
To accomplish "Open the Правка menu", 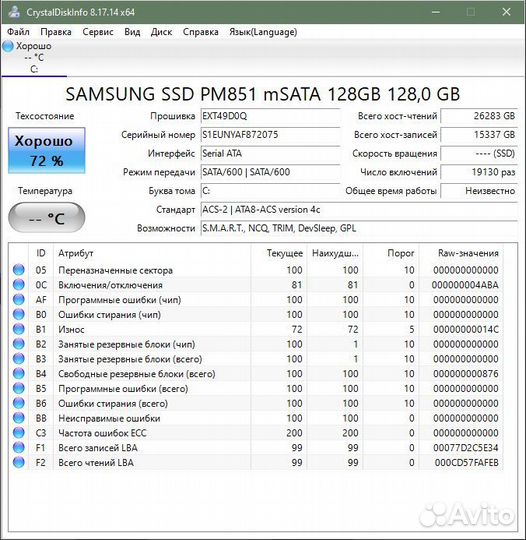I will (56, 32).
